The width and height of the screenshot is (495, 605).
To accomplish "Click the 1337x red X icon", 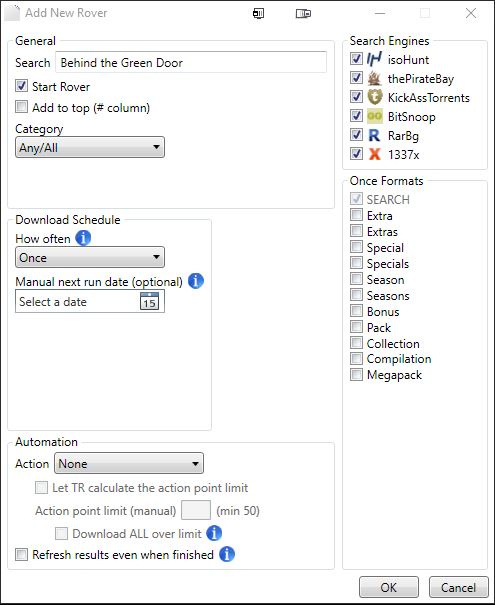I will (374, 154).
